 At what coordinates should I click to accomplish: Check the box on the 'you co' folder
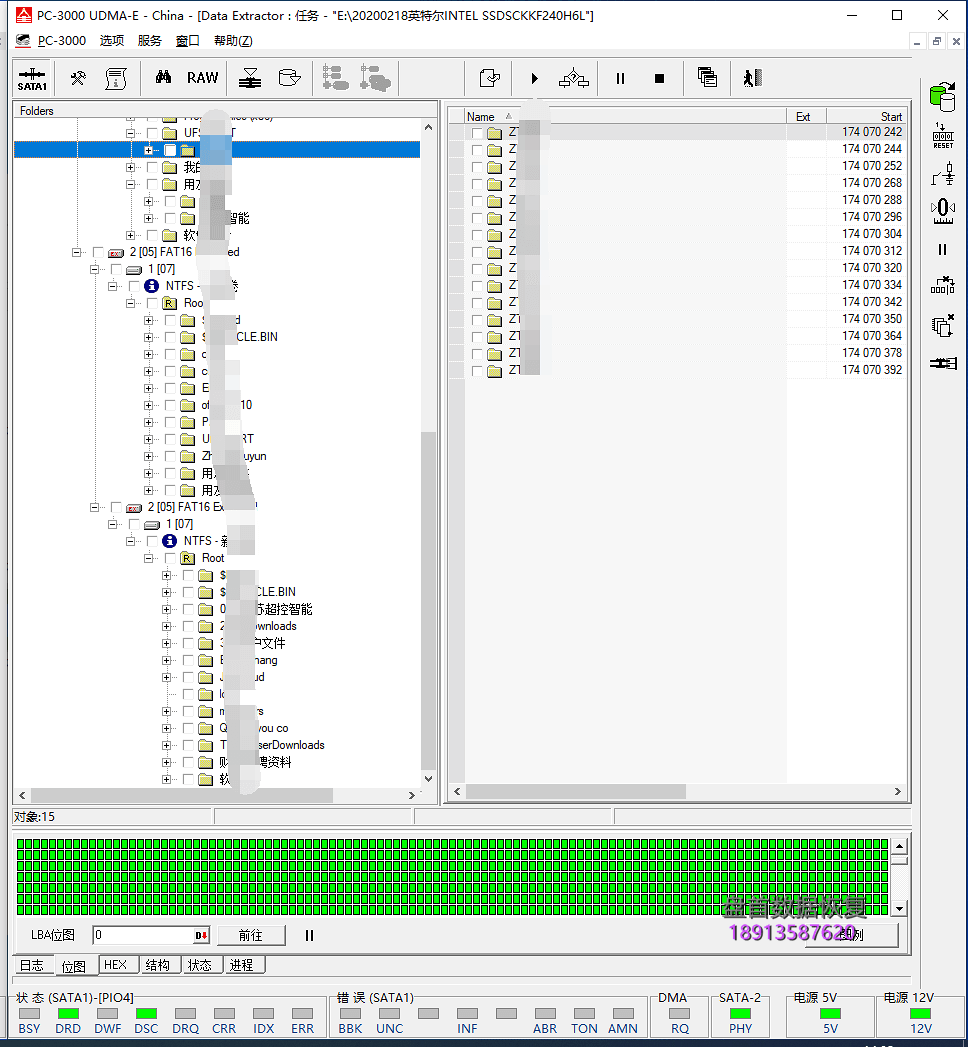pos(189,728)
